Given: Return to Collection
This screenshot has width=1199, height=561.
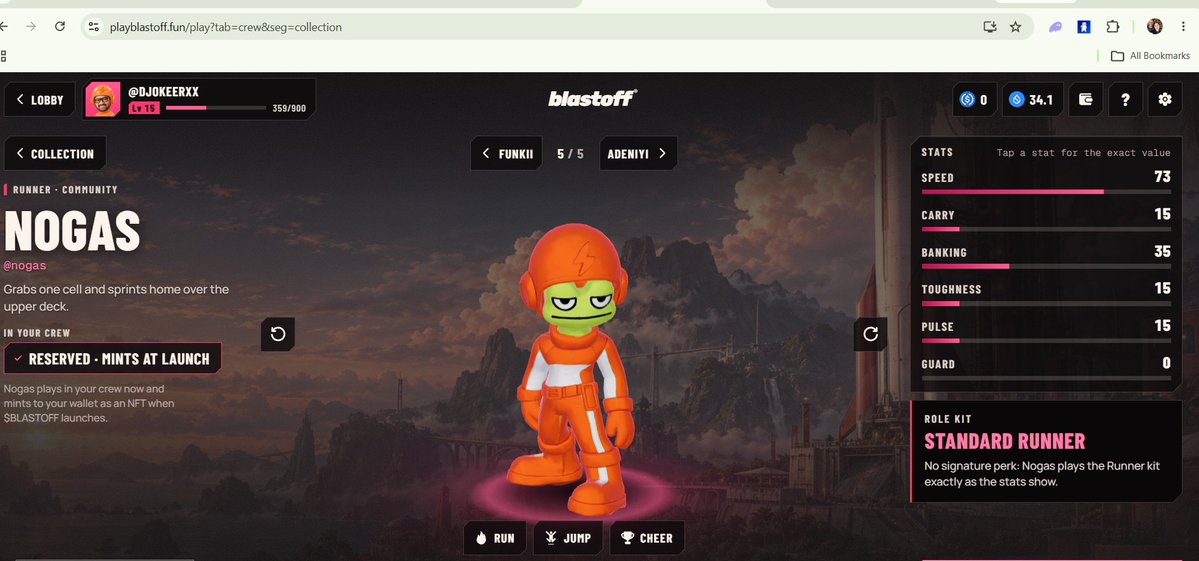Looking at the screenshot, I should point(55,154).
